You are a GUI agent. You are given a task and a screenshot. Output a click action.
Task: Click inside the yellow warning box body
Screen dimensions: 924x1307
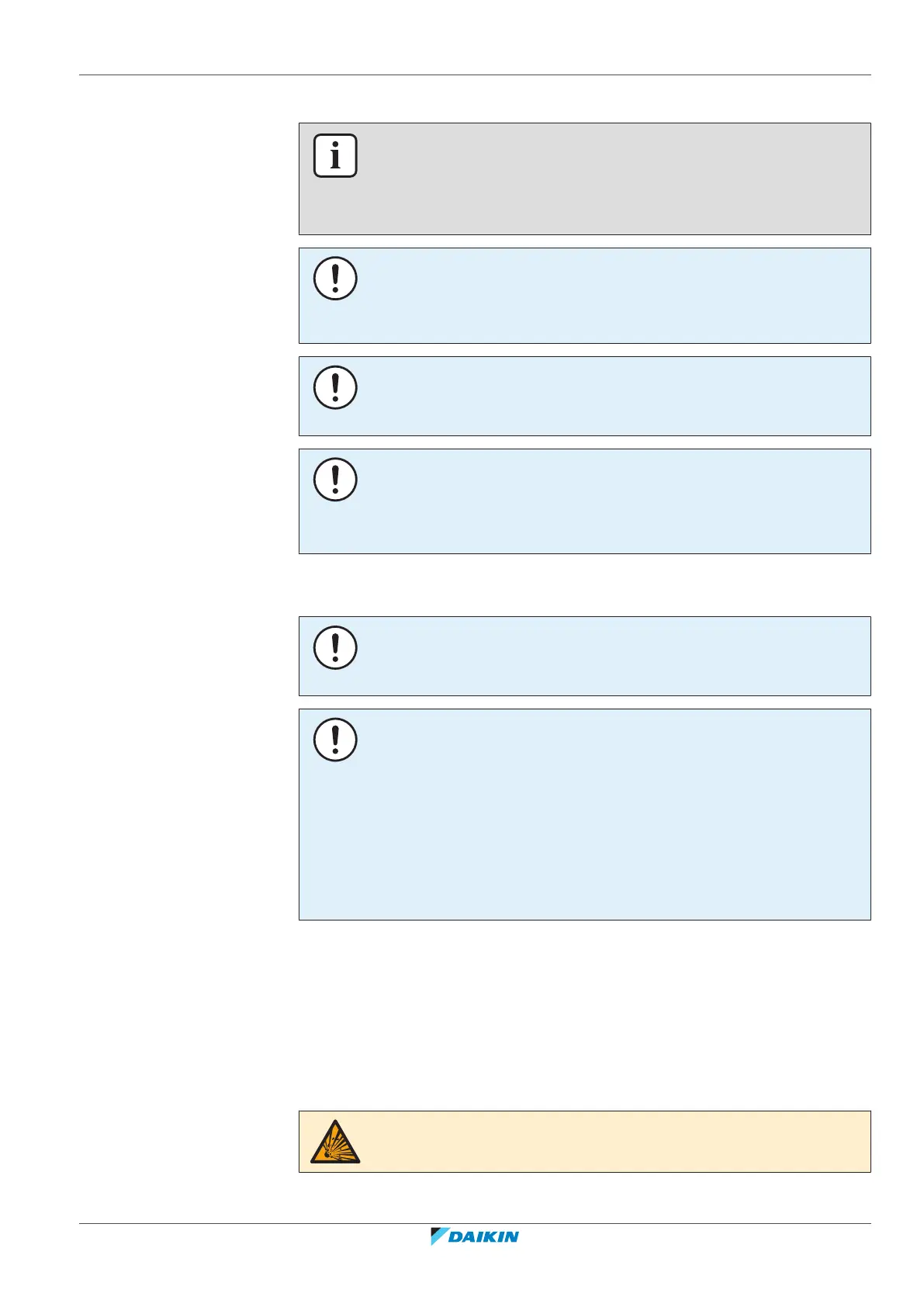tap(605, 1142)
